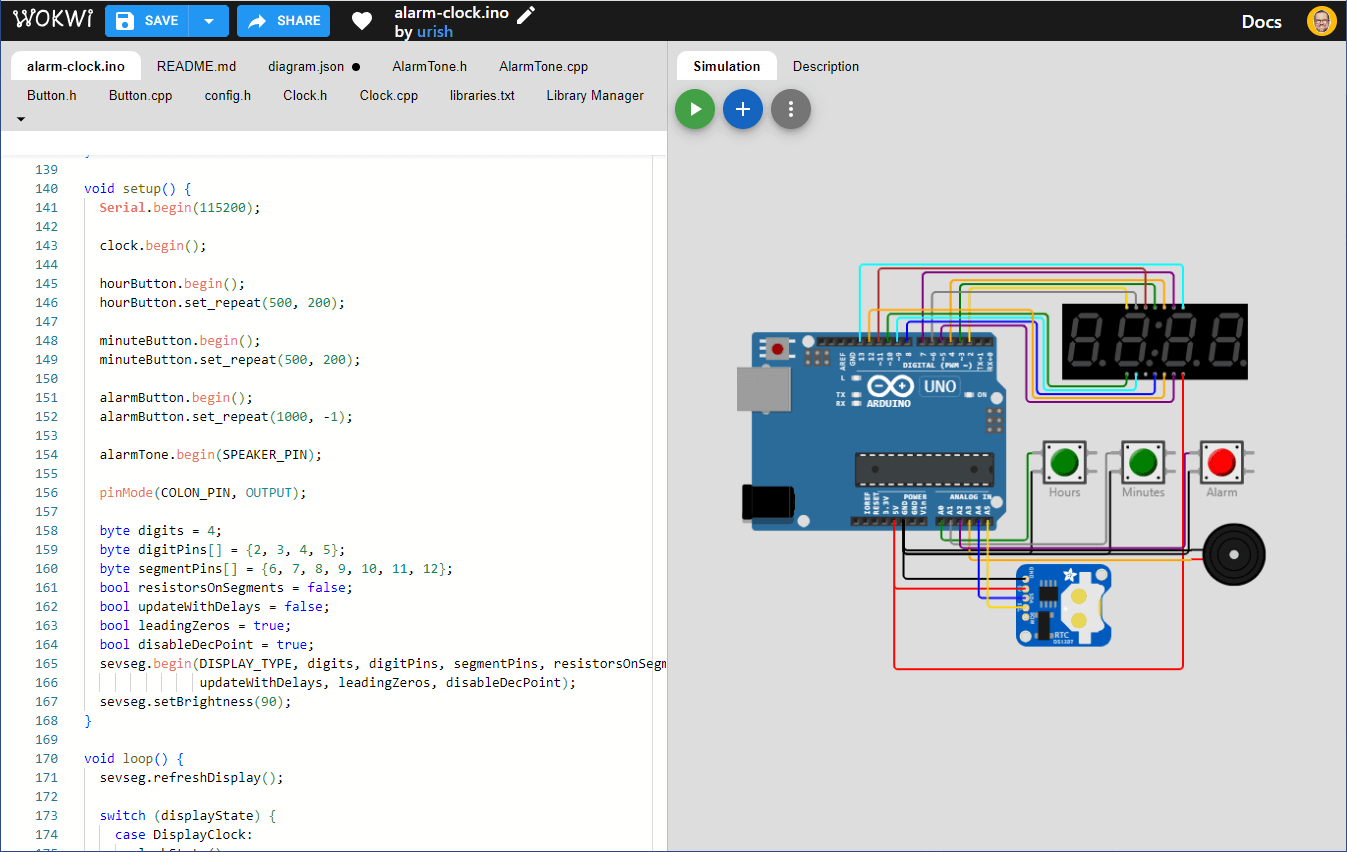Open the Library Manager tab
Image resolution: width=1347 pixels, height=852 pixels.
595,96
